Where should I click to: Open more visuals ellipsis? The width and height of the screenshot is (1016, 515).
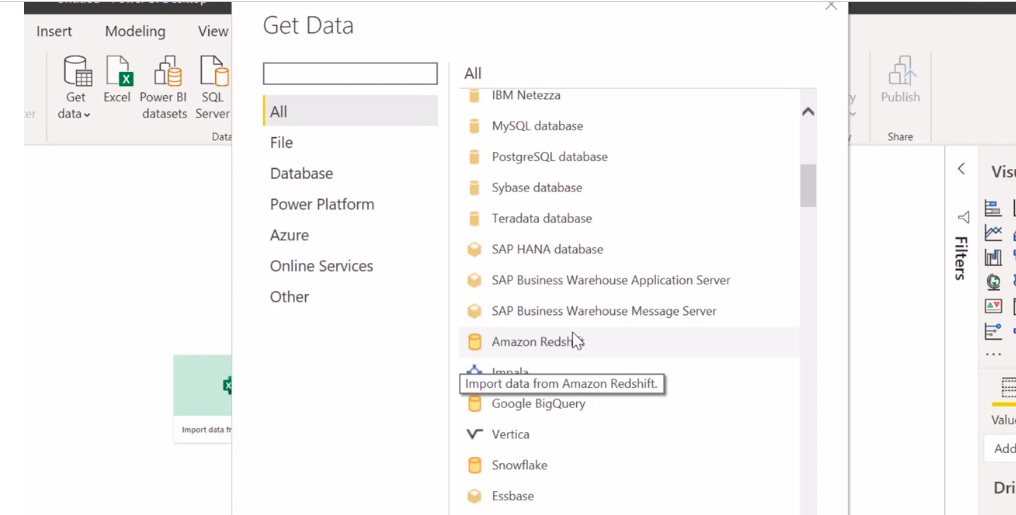pos(993,354)
